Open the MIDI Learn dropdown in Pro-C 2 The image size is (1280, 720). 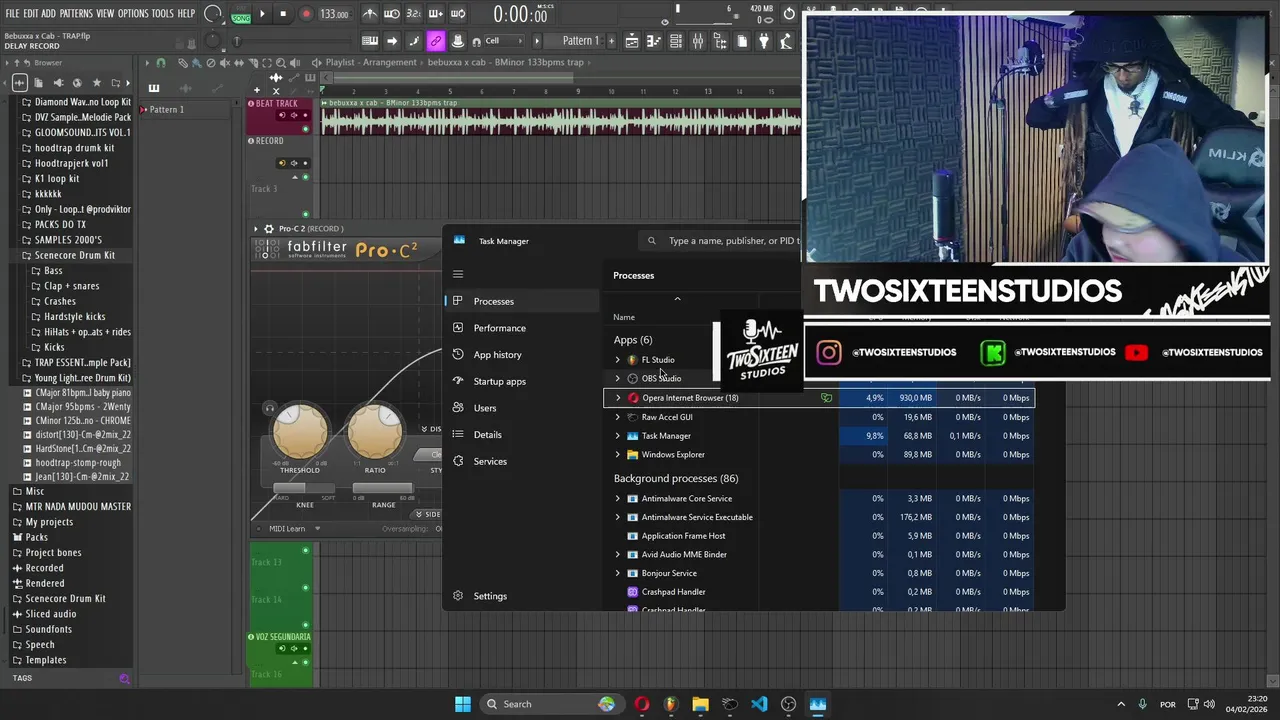tap(295, 529)
